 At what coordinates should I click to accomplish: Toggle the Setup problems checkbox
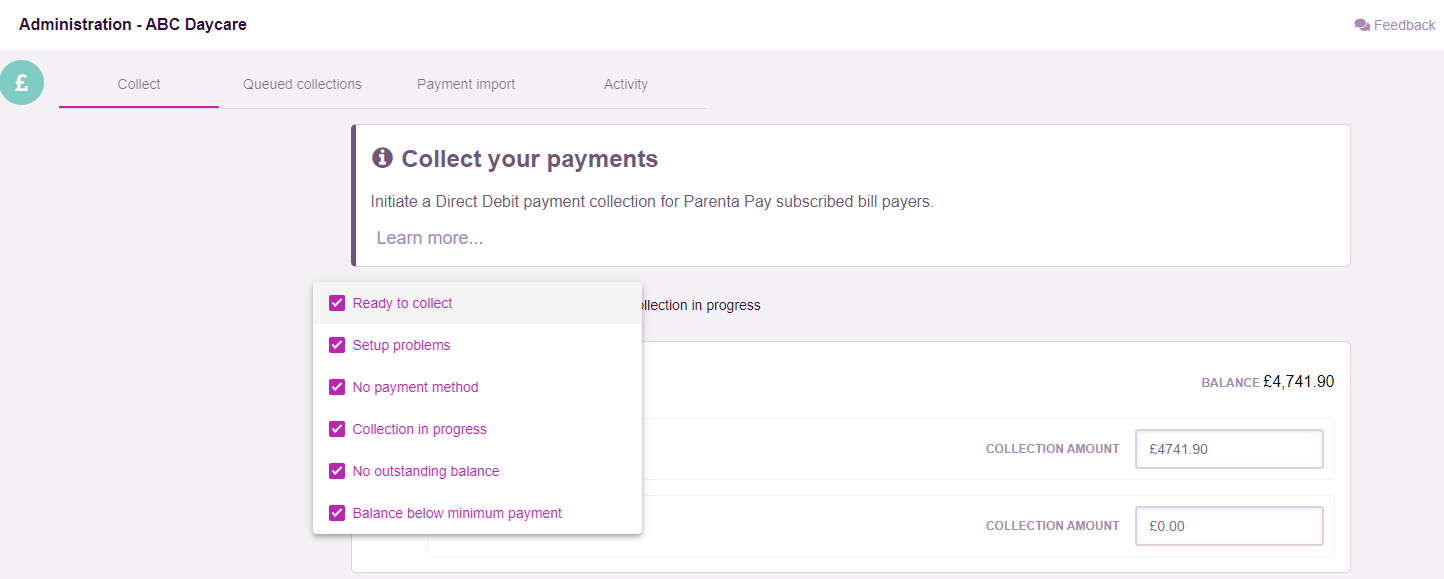(x=337, y=345)
